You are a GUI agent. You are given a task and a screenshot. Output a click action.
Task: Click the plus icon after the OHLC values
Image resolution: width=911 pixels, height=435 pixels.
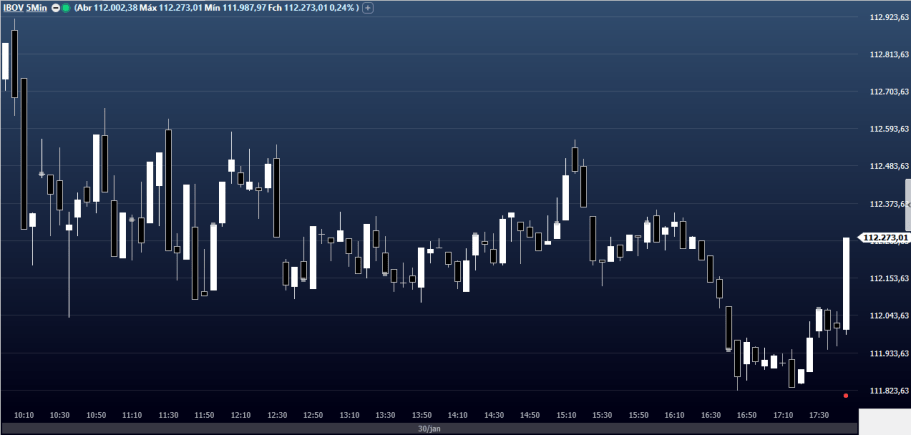[x=368, y=8]
